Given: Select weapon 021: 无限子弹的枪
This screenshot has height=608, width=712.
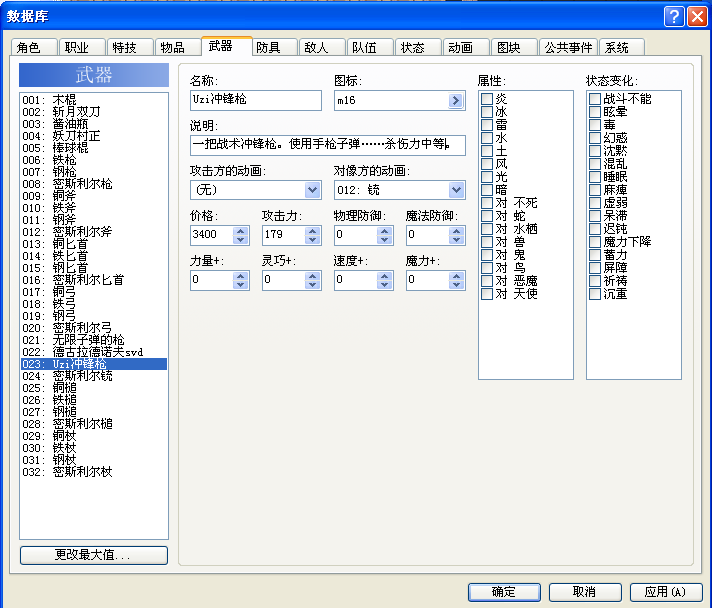Looking at the screenshot, I should click(x=94, y=340).
